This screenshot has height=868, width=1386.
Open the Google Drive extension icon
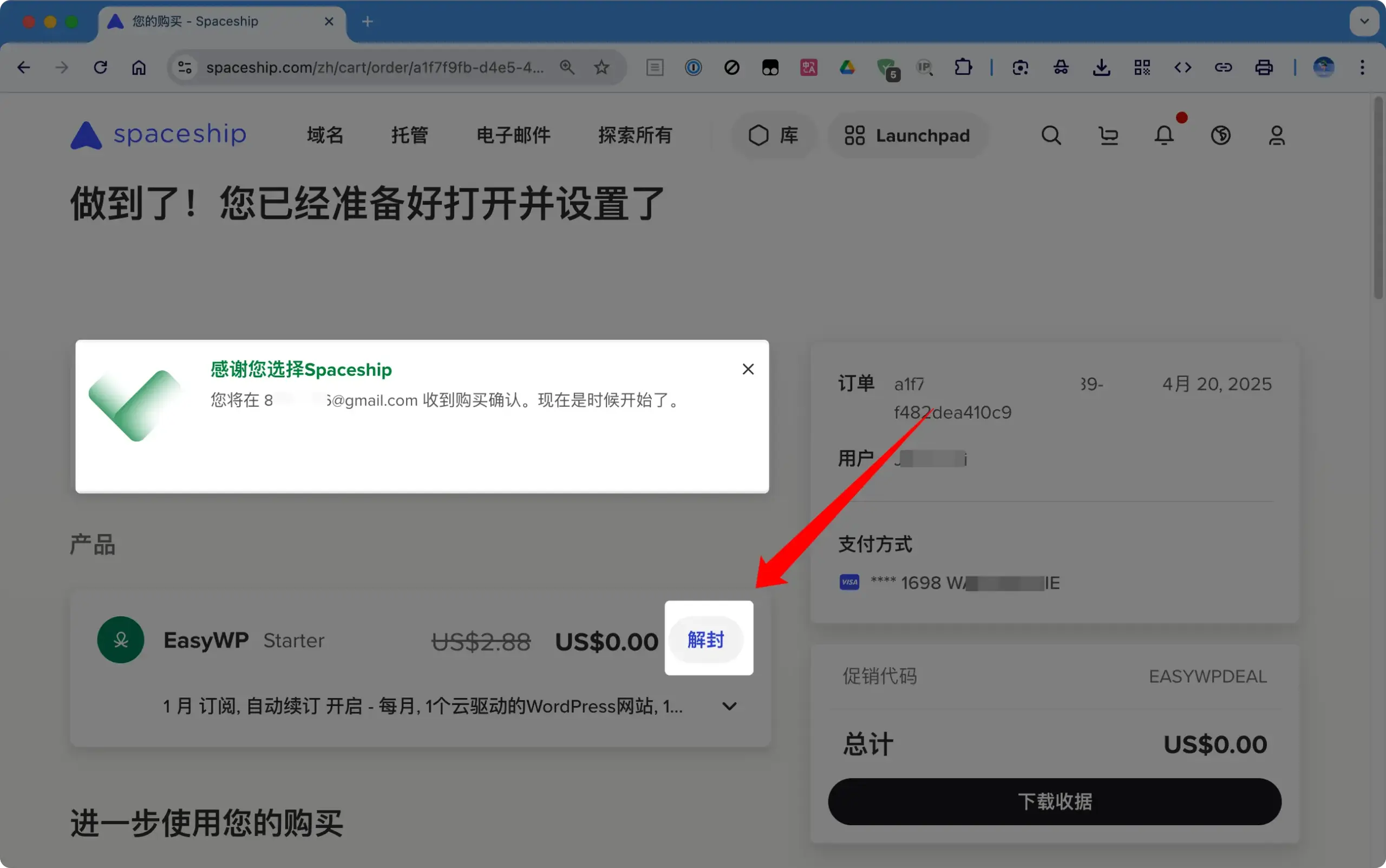[x=847, y=68]
